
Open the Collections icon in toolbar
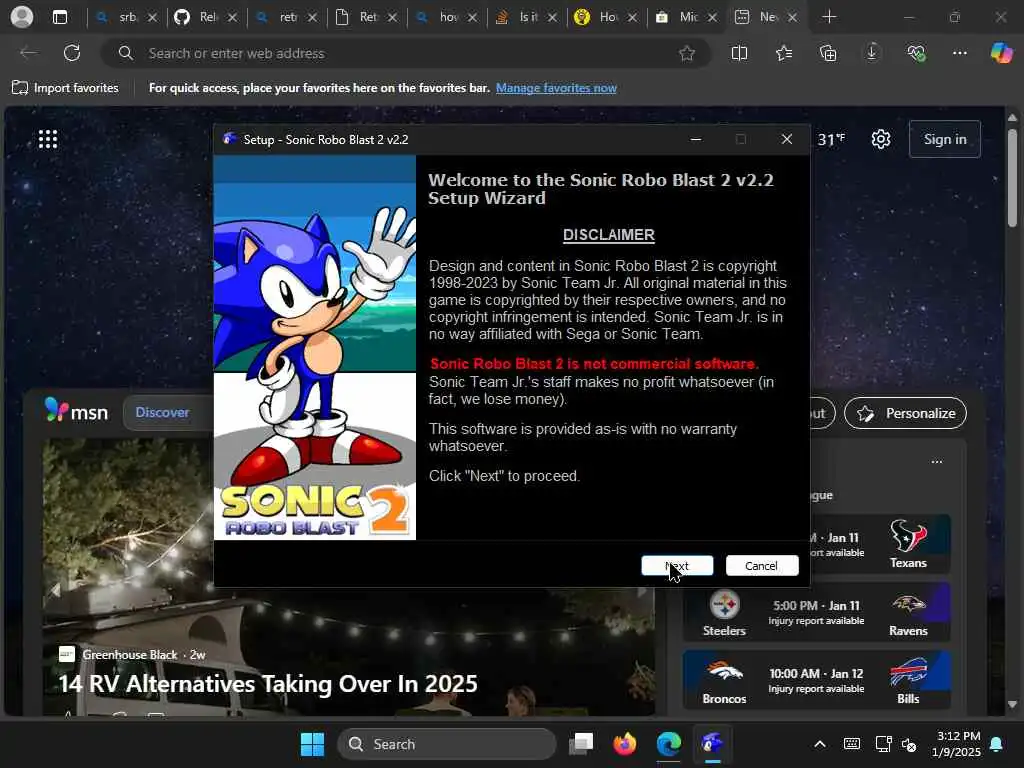pos(827,53)
